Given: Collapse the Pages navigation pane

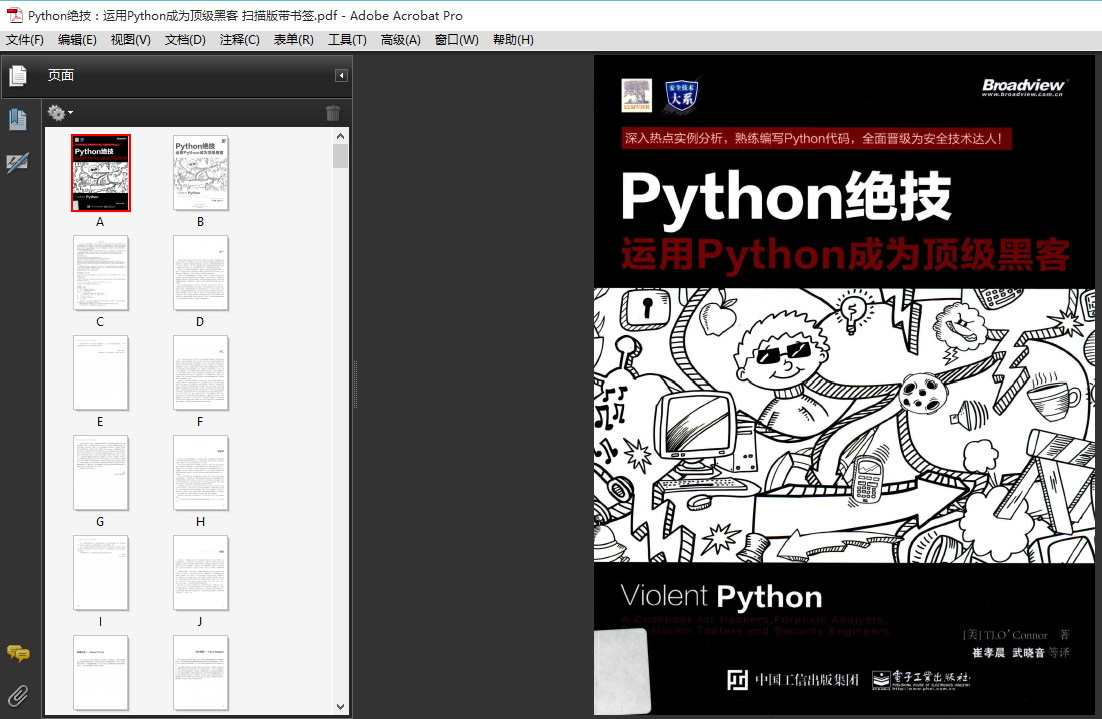Looking at the screenshot, I should pos(342,75).
